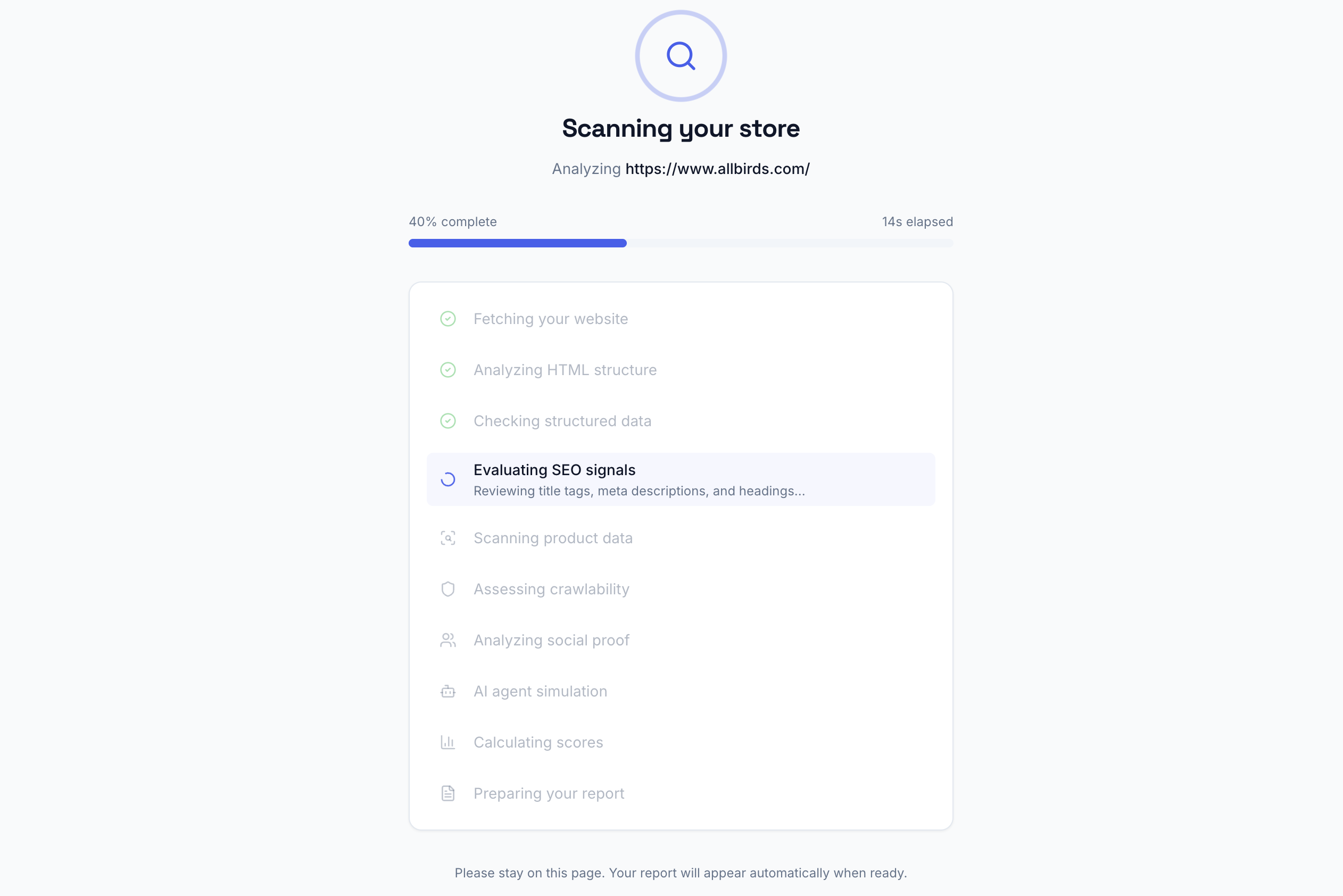
Task: Expand the AI agent simulation step details
Action: coord(540,691)
